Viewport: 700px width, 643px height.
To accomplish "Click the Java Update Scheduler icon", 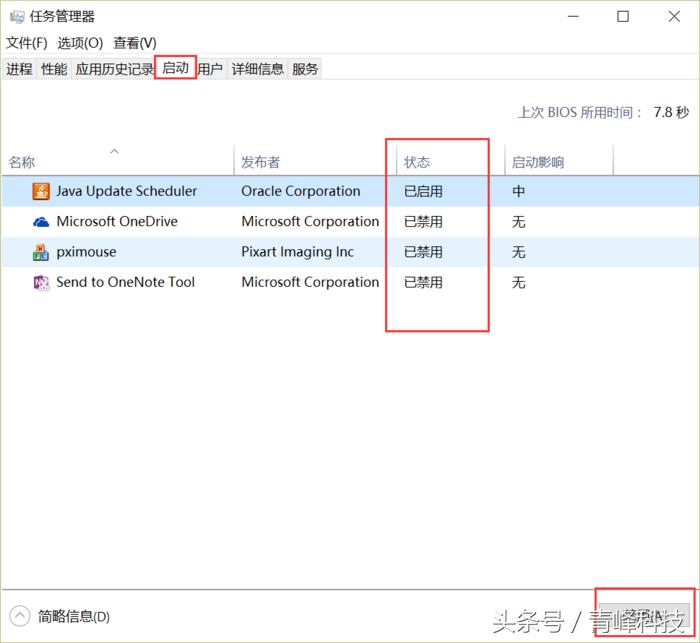I will [x=41, y=191].
